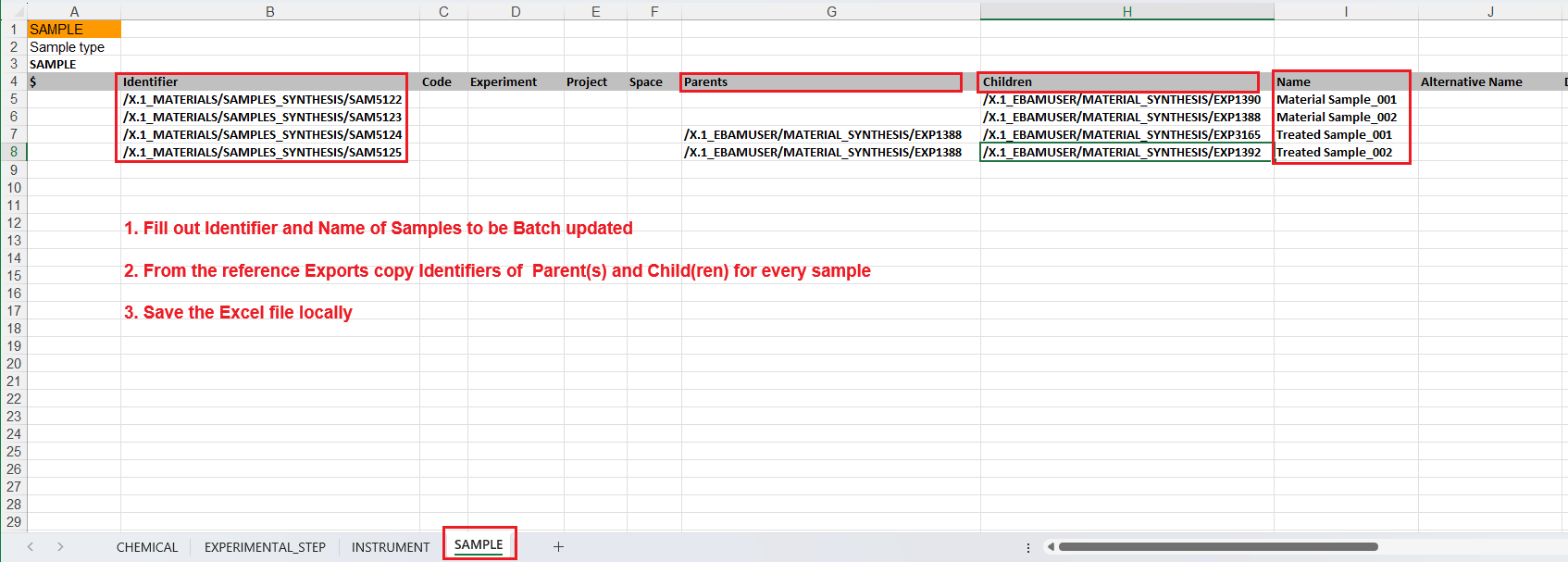Image resolution: width=1568 pixels, height=562 pixels.
Task: Add a new sheet with the plus button
Action: pyautogui.click(x=558, y=547)
